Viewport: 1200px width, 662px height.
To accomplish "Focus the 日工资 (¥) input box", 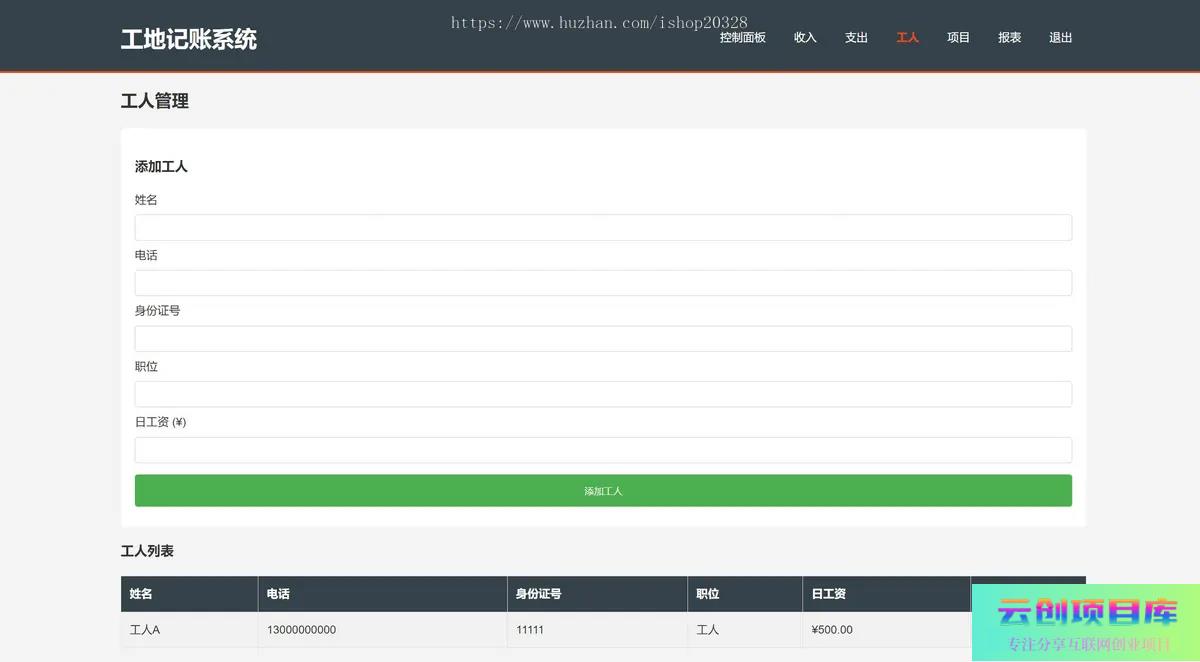I will tap(603, 450).
